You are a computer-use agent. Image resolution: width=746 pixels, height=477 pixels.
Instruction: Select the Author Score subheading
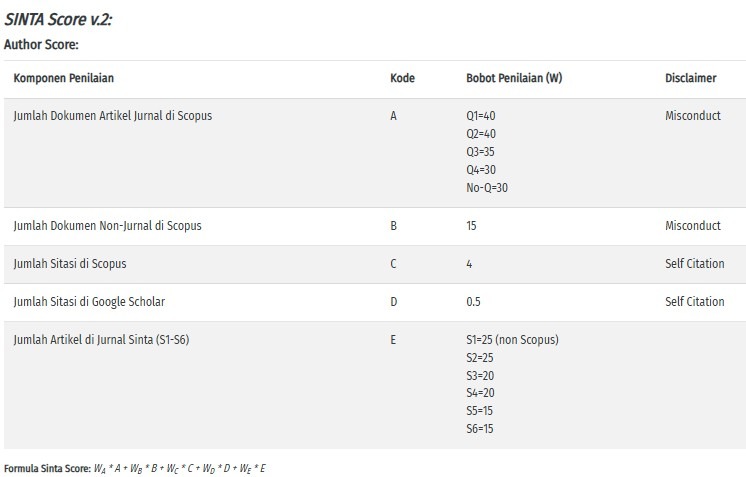[41, 45]
